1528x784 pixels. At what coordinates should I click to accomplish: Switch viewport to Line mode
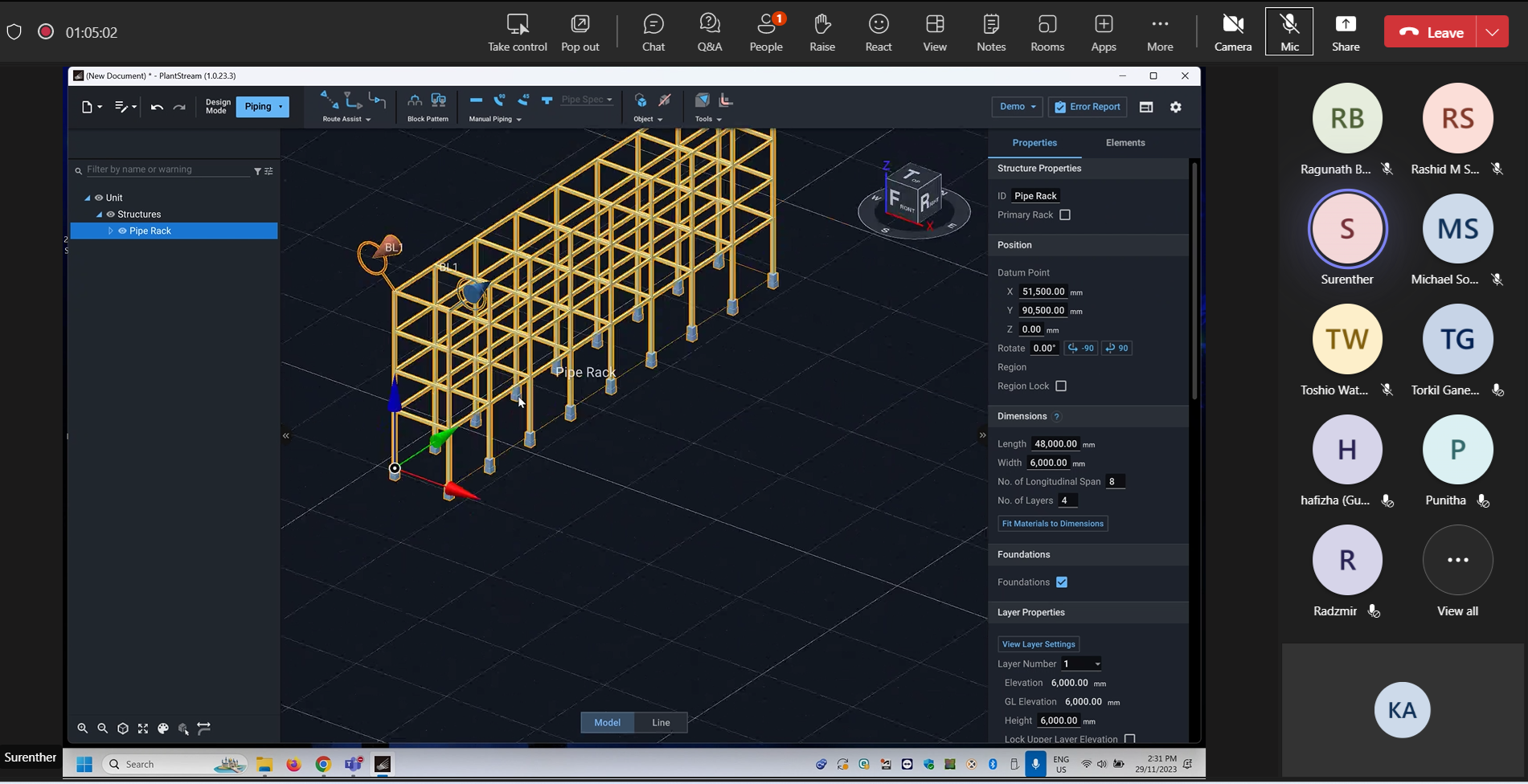[661, 723]
